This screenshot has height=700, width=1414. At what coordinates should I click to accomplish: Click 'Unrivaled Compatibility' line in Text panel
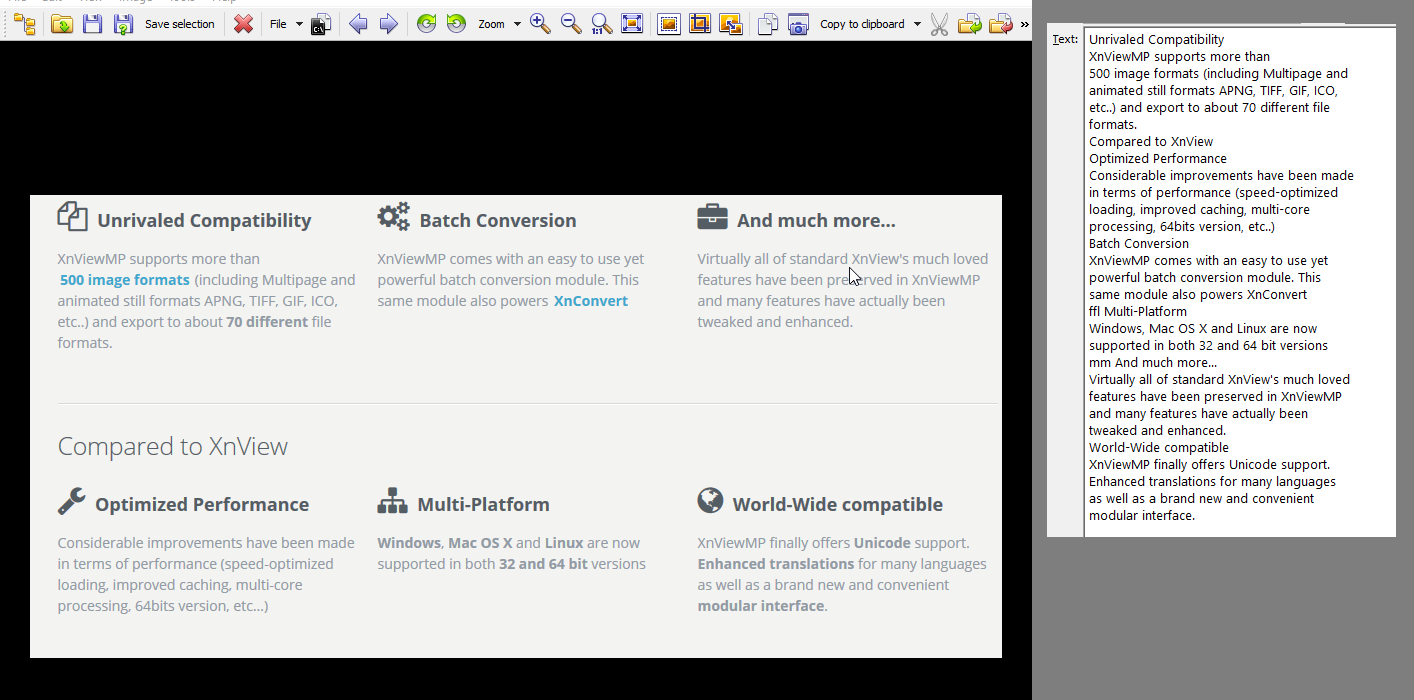point(1157,40)
